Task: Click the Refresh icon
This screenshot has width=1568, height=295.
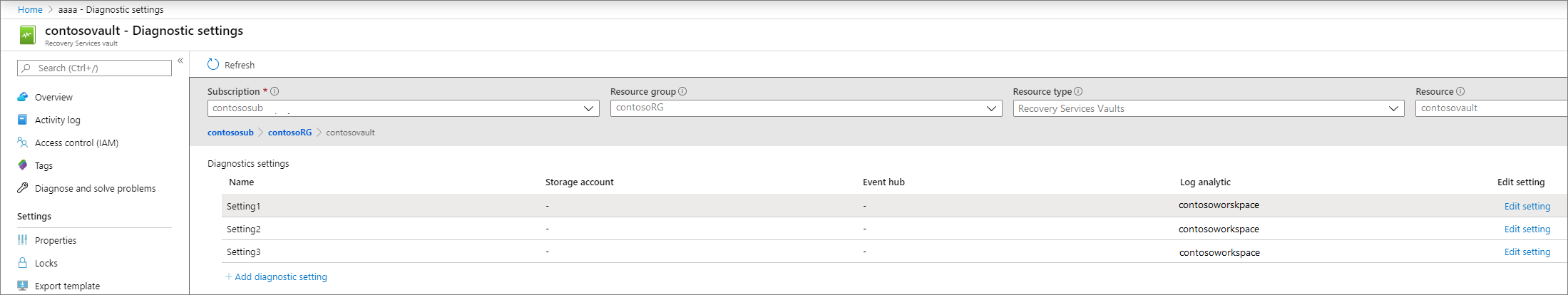Action: pos(213,65)
